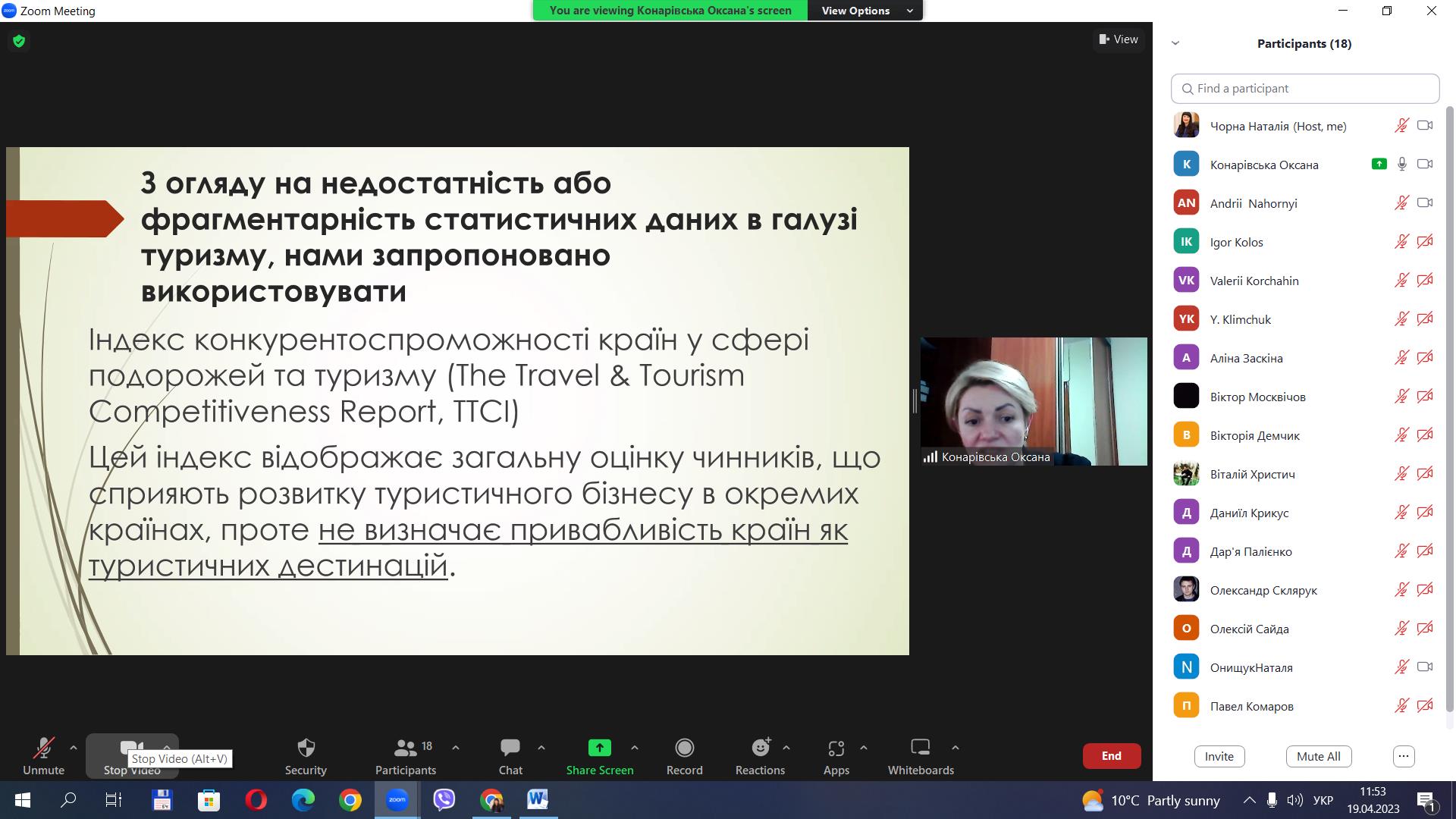Click the green encryption shield icon

pos(19,41)
